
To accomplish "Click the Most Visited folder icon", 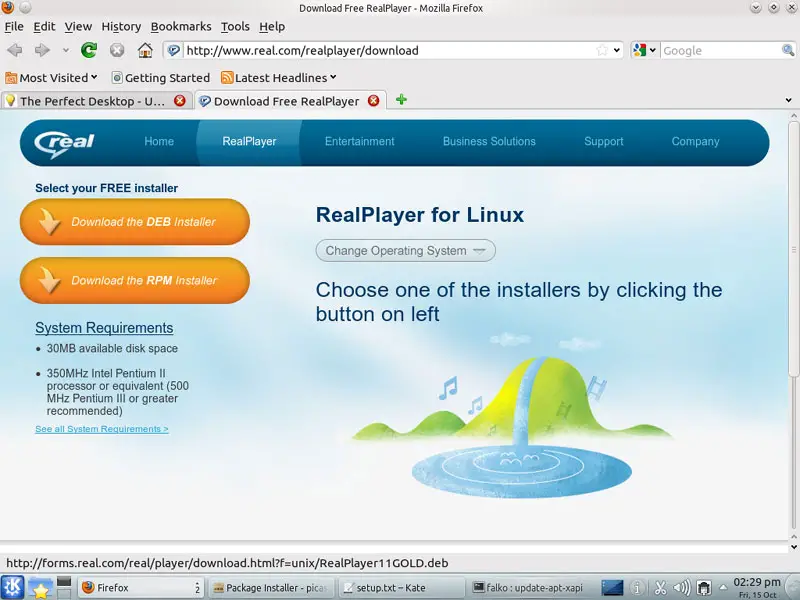I will [11, 78].
